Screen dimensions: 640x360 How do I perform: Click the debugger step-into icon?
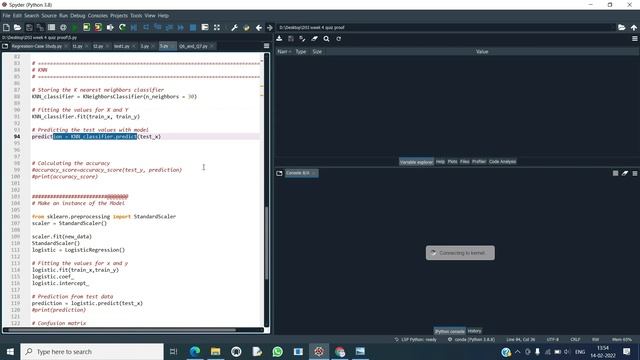point(158,27)
